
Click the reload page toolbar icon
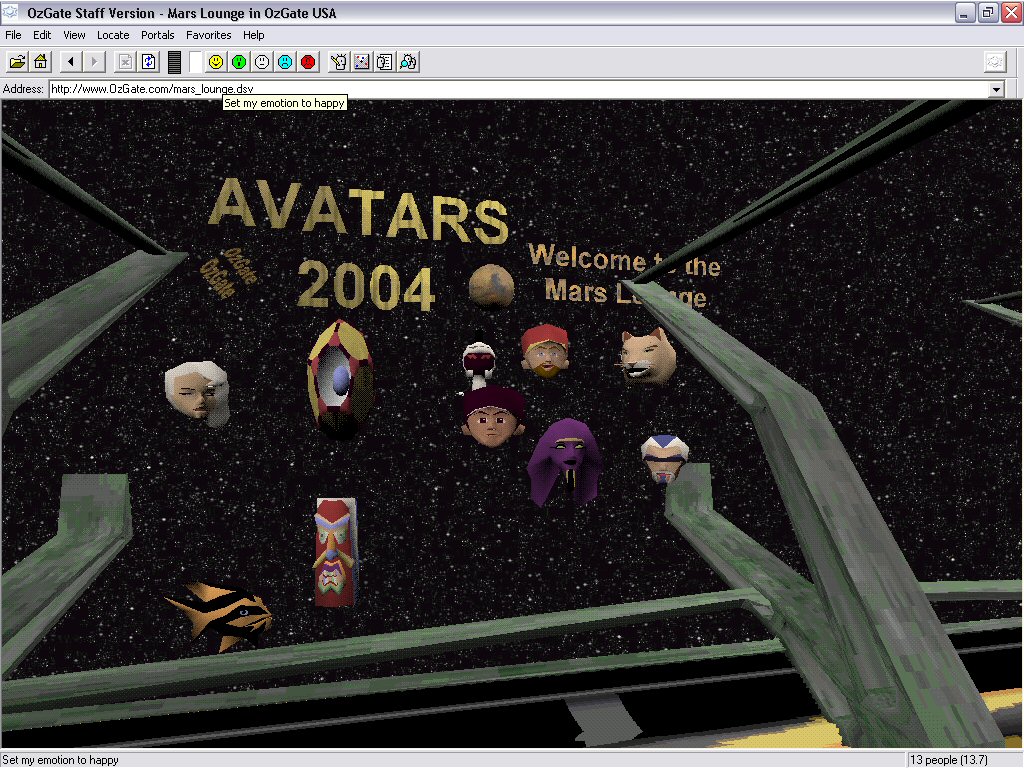pyautogui.click(x=149, y=62)
